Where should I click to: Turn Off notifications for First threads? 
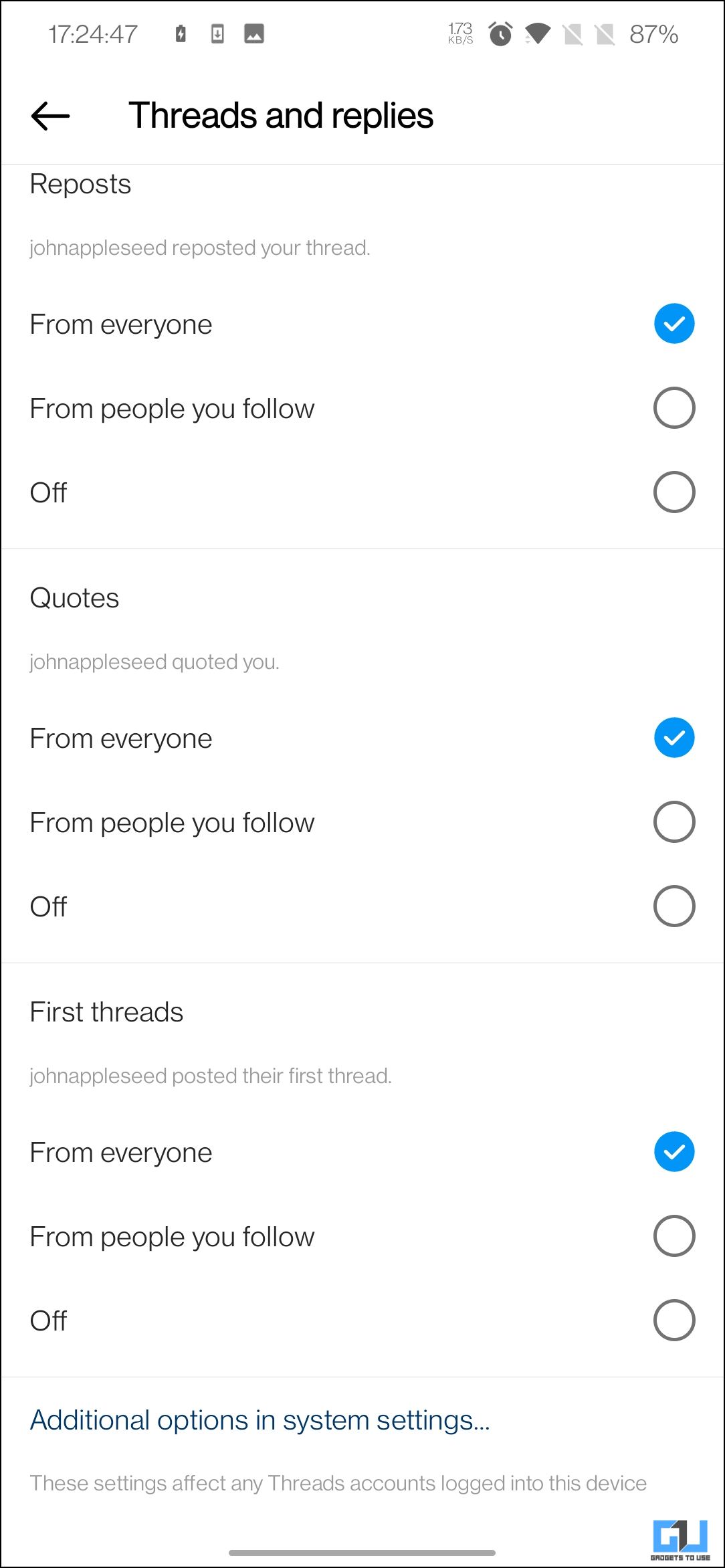tap(674, 1320)
